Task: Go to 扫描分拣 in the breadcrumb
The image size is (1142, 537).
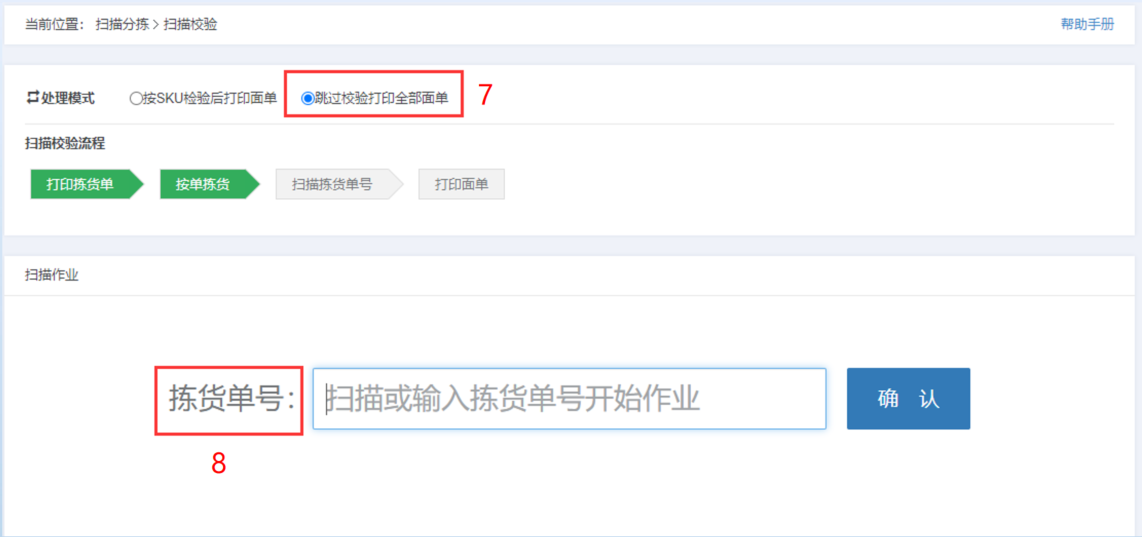Action: [122, 25]
